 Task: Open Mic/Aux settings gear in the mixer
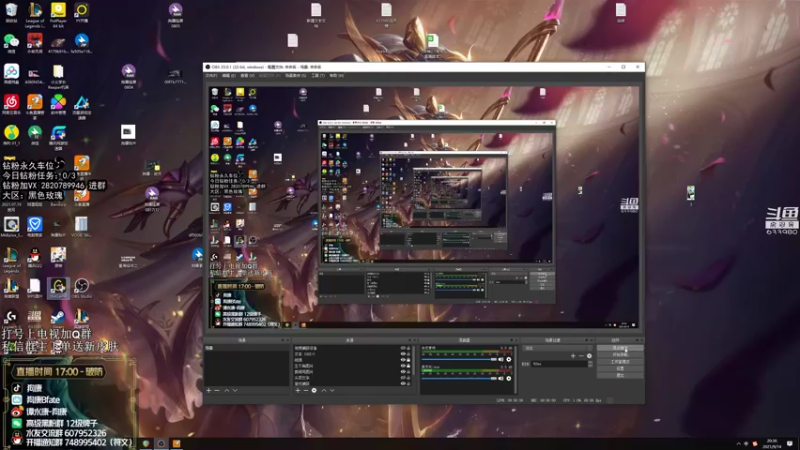coord(509,378)
